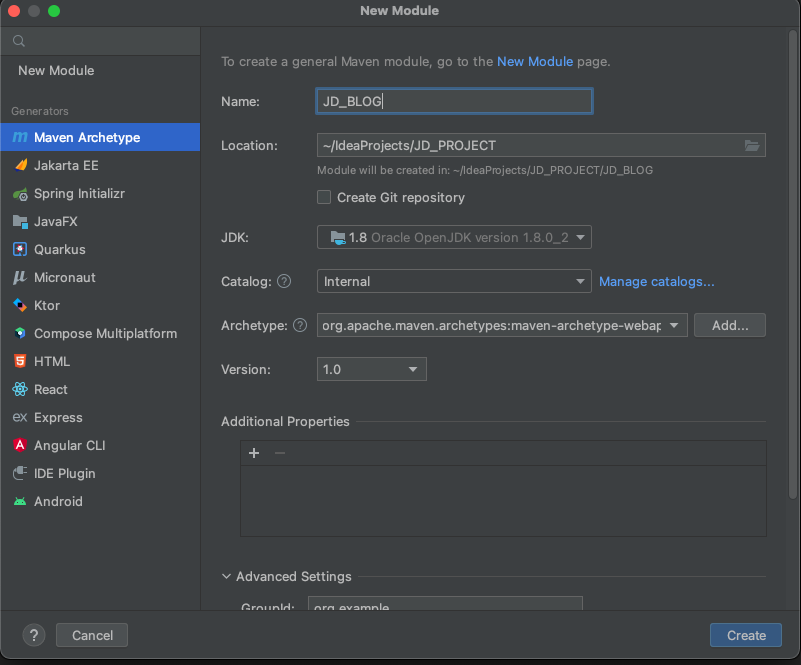Click the React atom icon

coord(20,389)
